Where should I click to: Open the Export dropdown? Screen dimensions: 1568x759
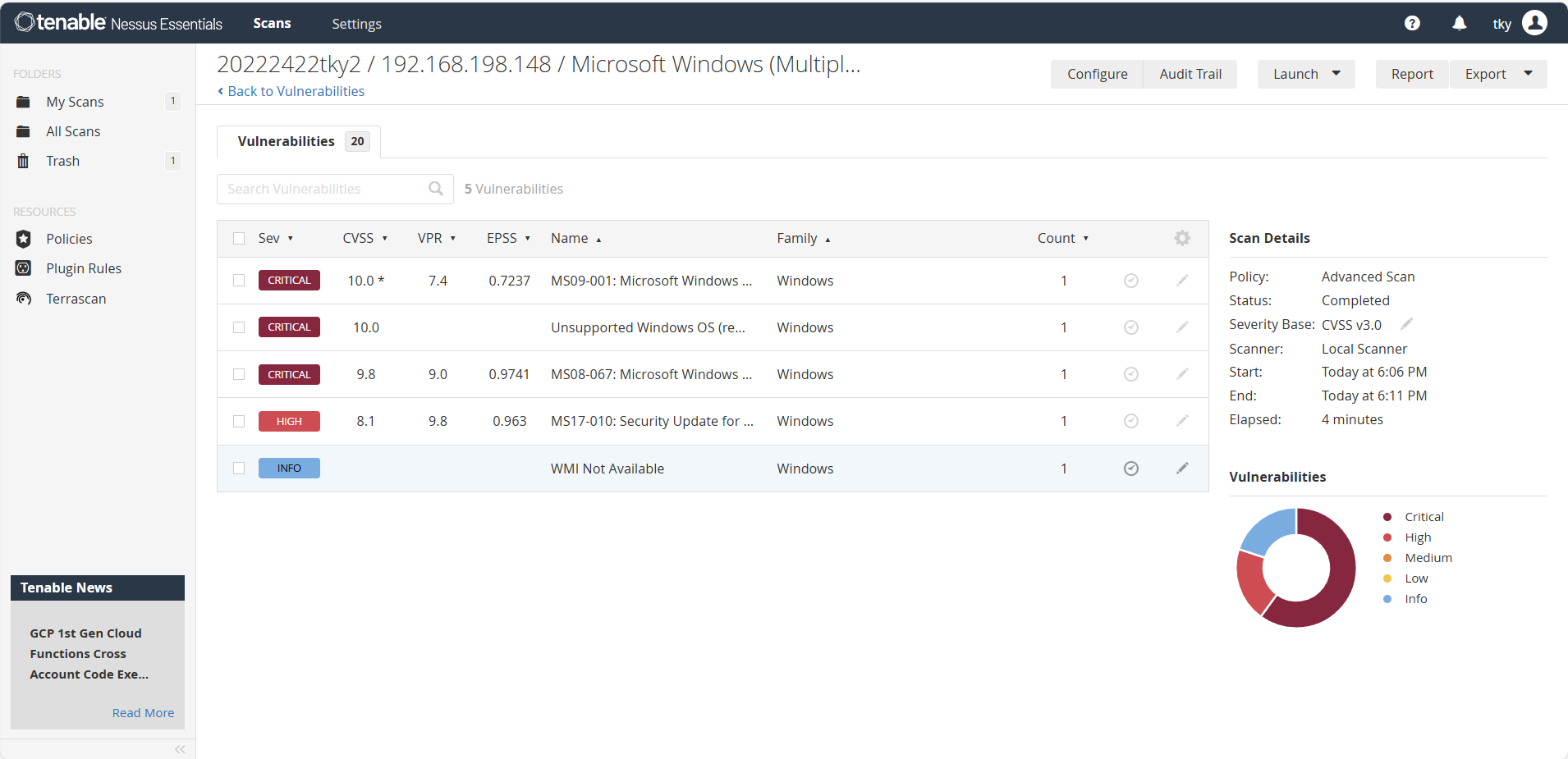(1498, 74)
